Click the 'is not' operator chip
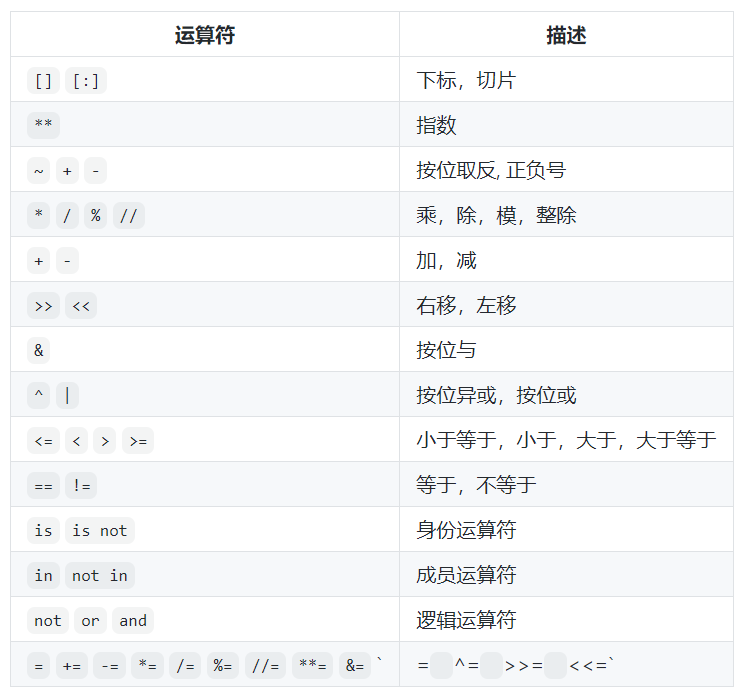 (100, 531)
